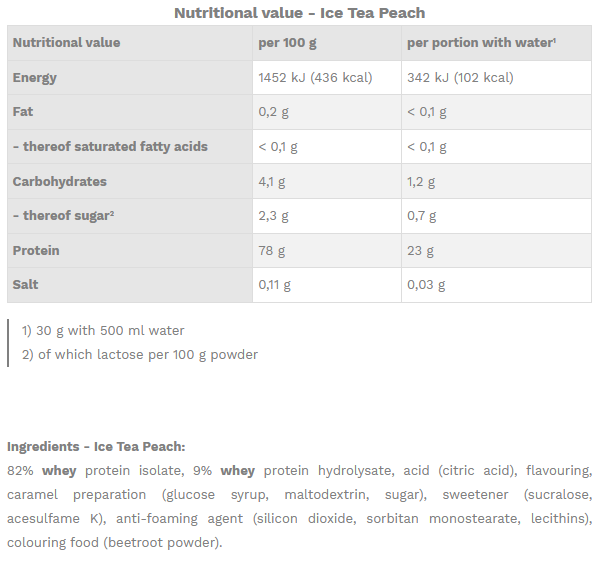606x573 pixels.
Task: Click the '0,7 g' sugar per portion value
Action: point(422,216)
